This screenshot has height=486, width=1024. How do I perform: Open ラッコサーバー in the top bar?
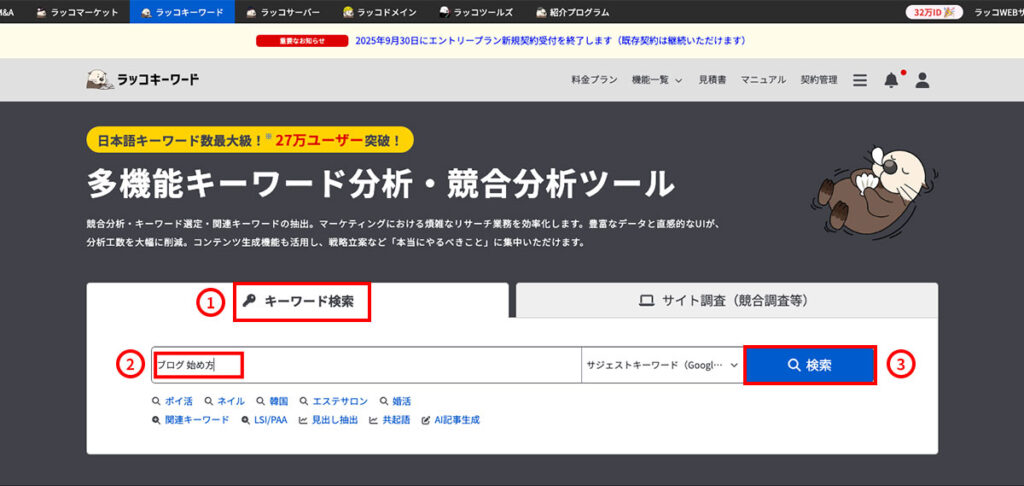click(x=284, y=12)
